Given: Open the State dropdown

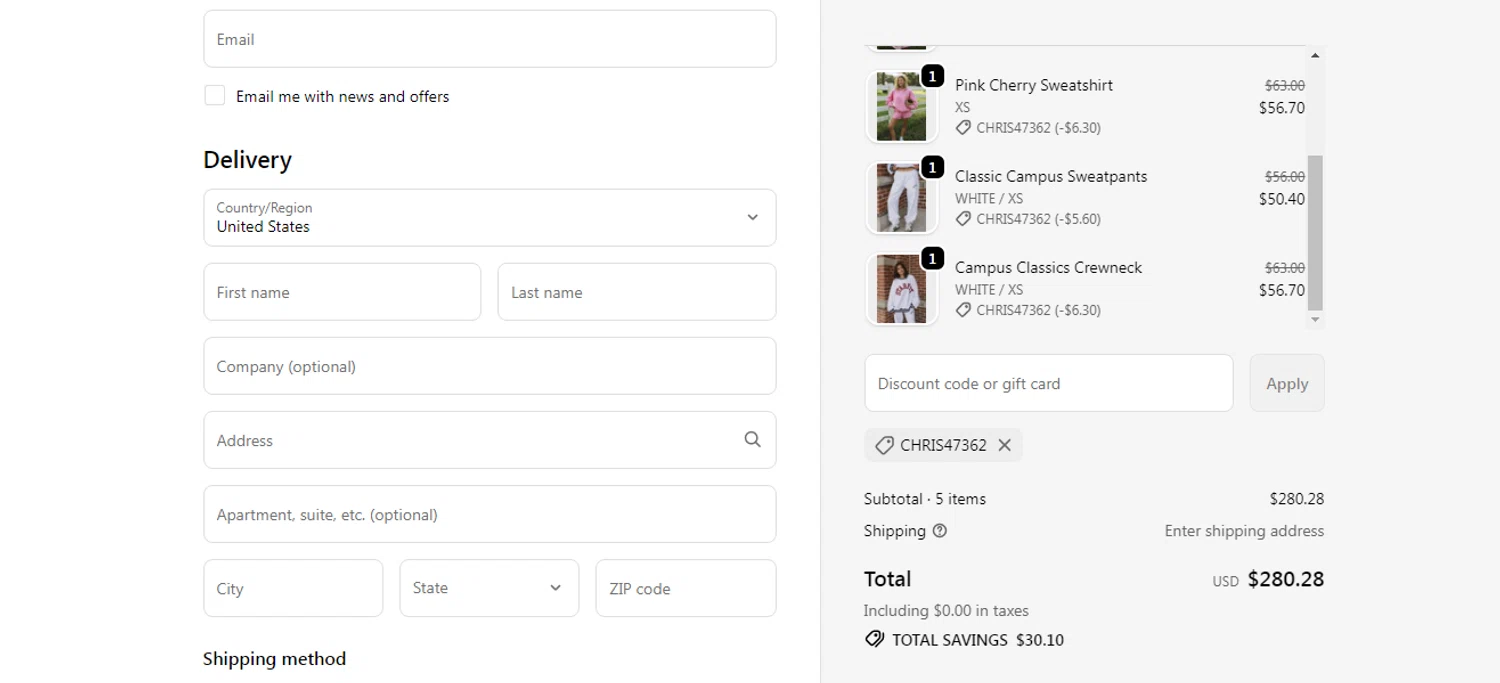Looking at the screenshot, I should point(489,588).
